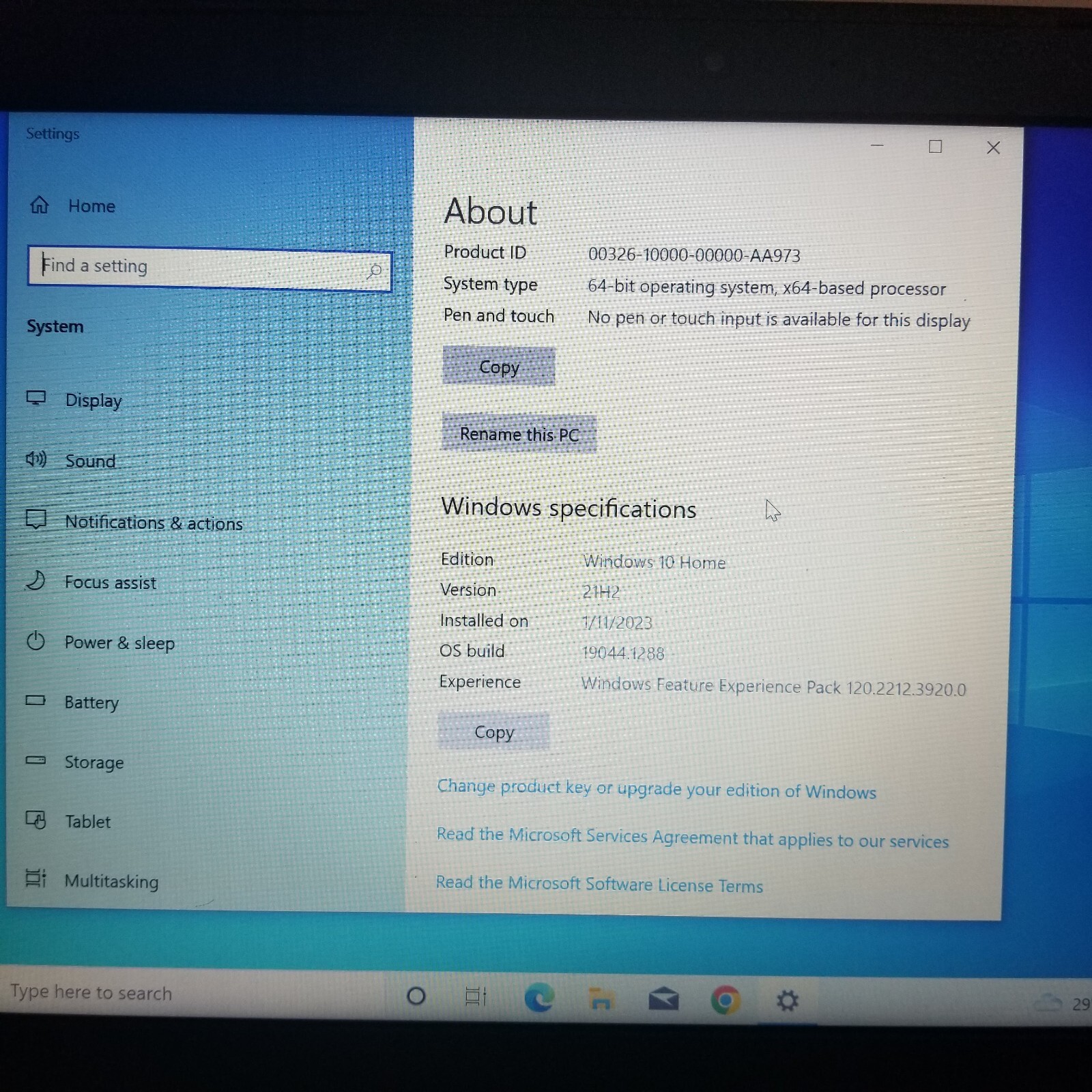The image size is (1092, 1092).
Task: Click the Power & sleep icon
Action: [x=35, y=641]
